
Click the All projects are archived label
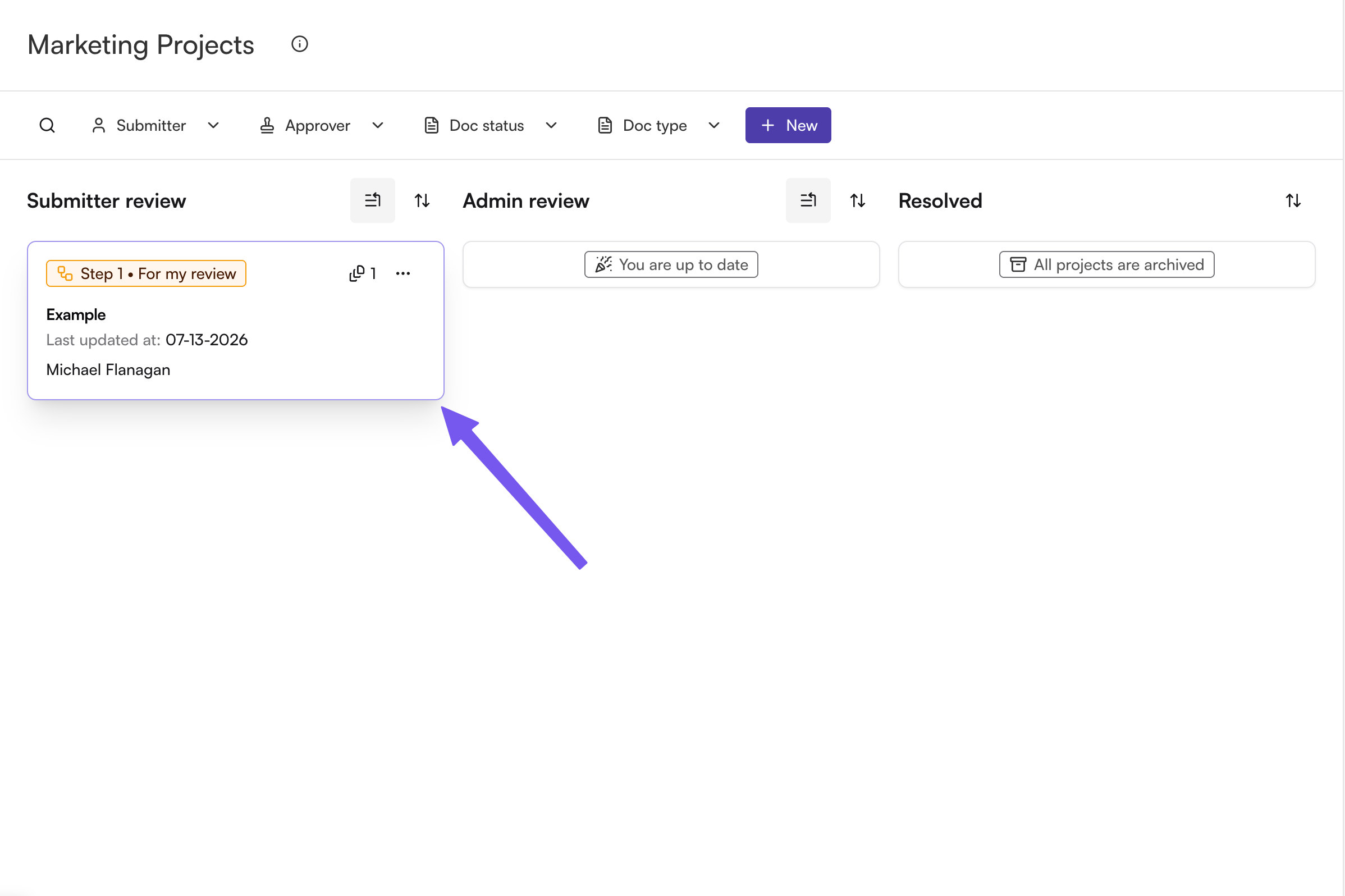point(1107,264)
